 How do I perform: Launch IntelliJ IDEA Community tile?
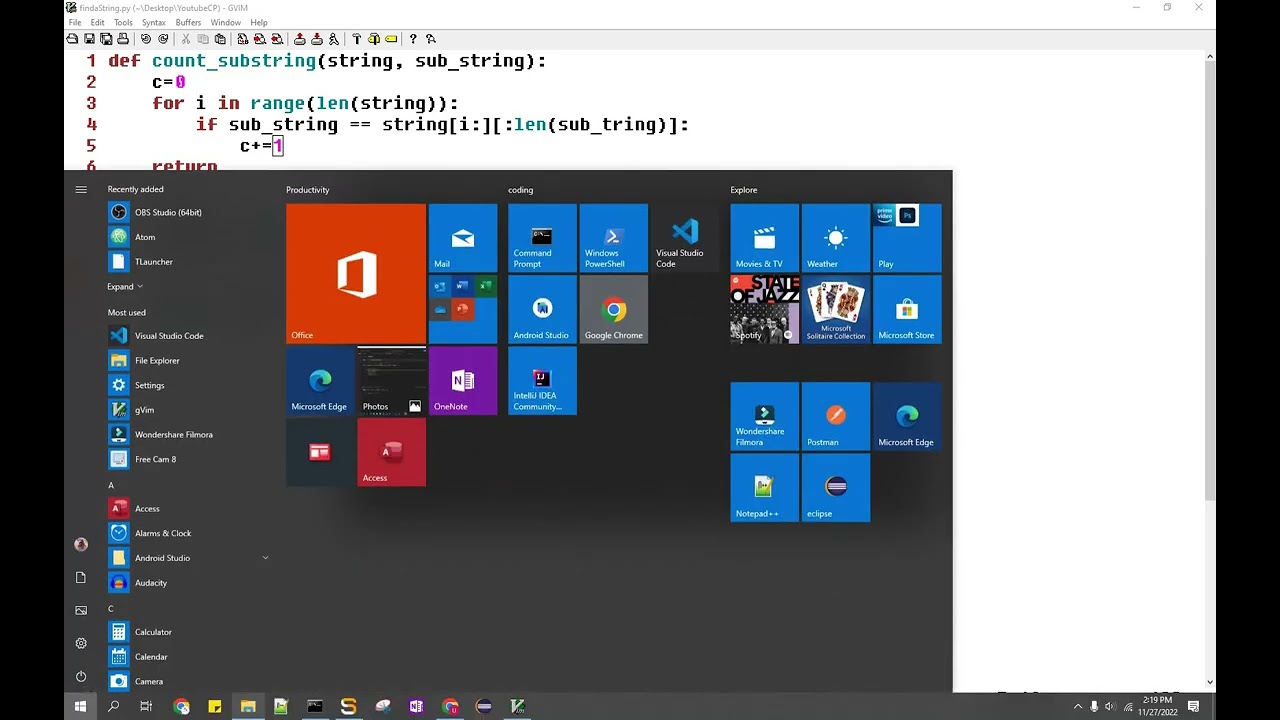542,381
